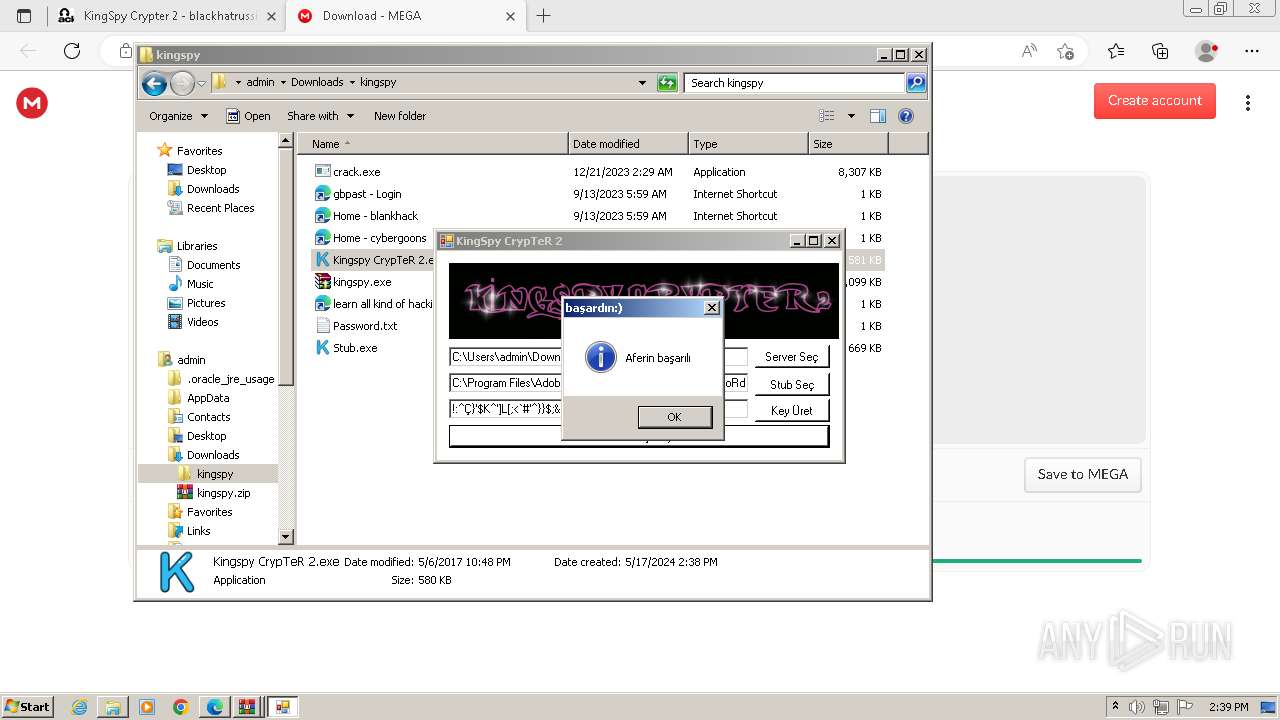Screen dimensions: 1280x720
Task: Click Open in the Explorer toolbar
Action: tap(248, 116)
